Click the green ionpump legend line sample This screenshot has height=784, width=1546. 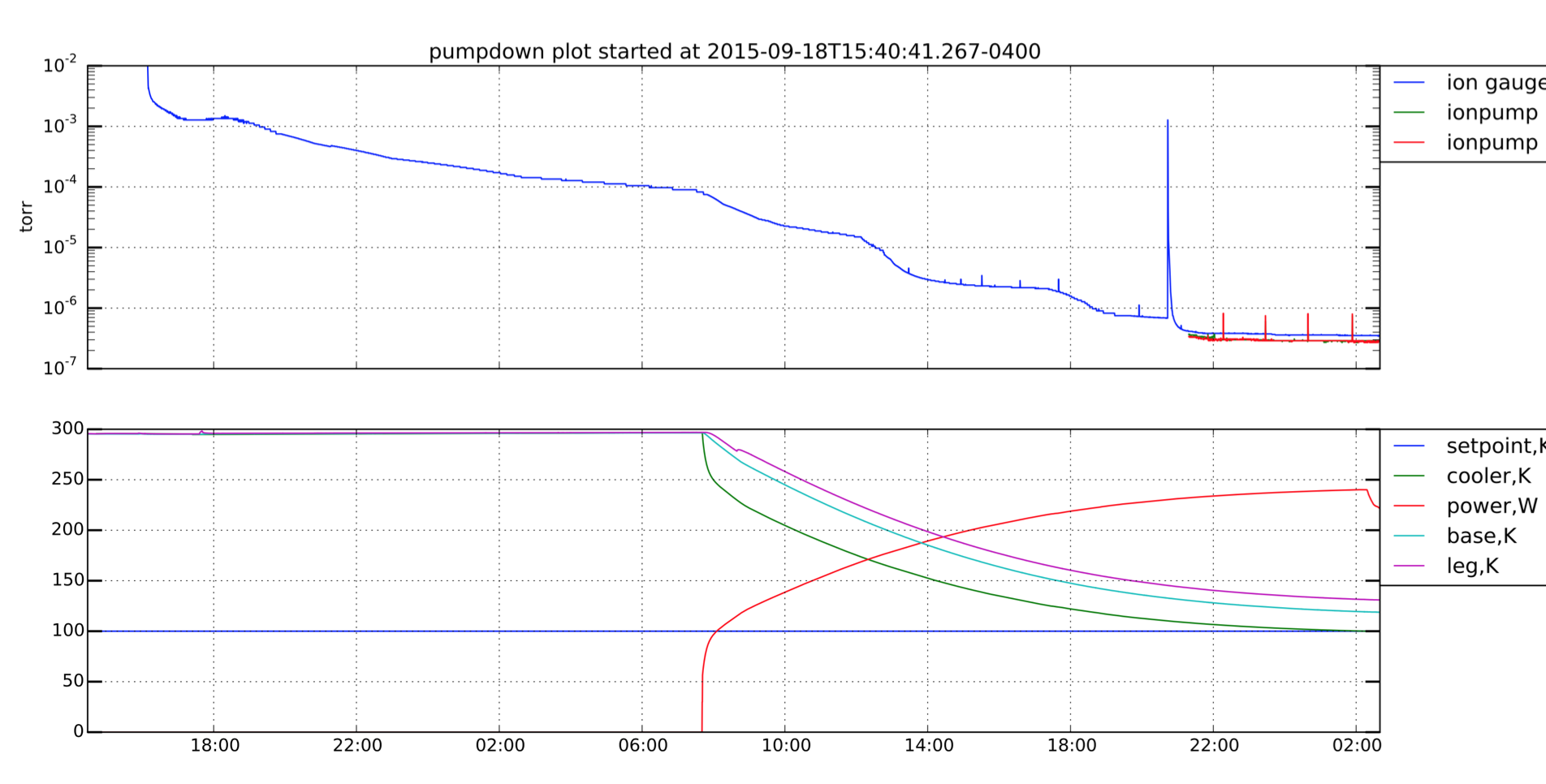(x=1410, y=113)
